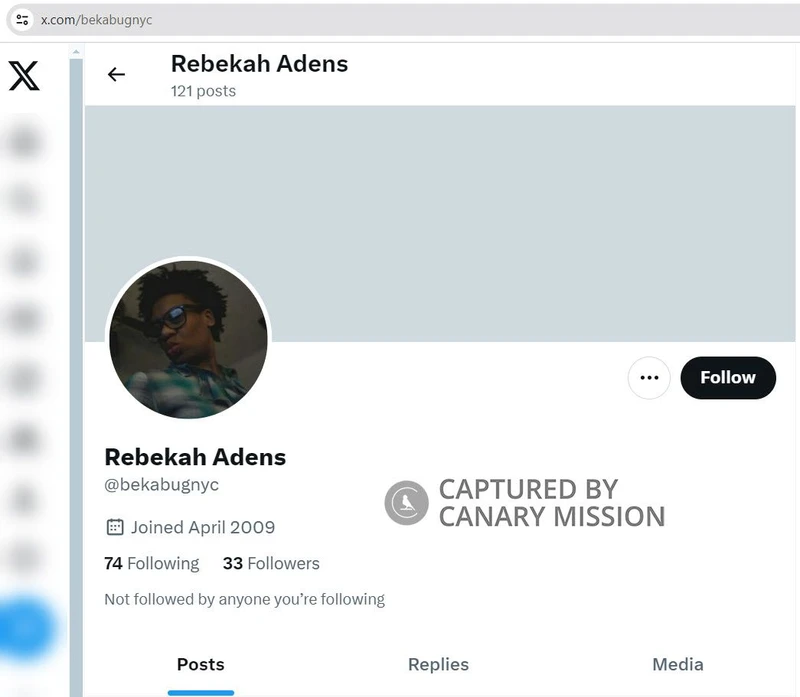Open the 74 Following list
The image size is (800, 697).
pos(151,563)
